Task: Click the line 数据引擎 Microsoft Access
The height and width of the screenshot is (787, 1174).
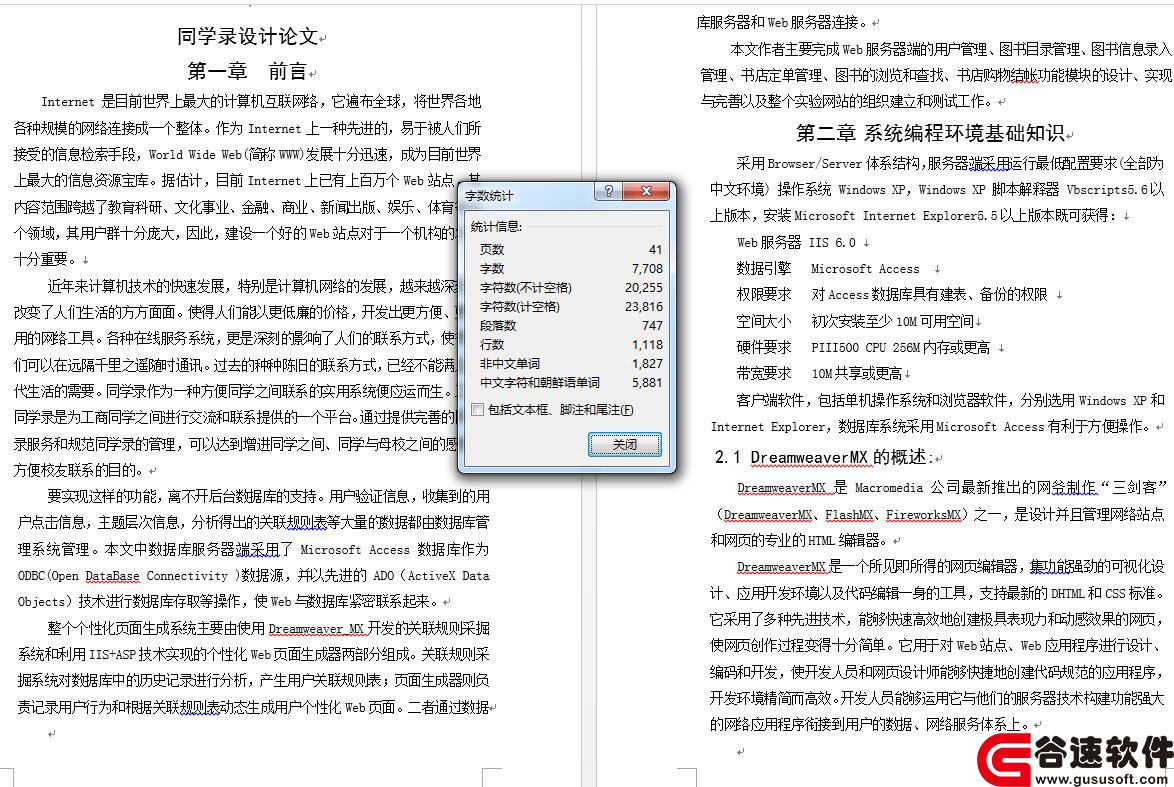Action: tap(828, 269)
